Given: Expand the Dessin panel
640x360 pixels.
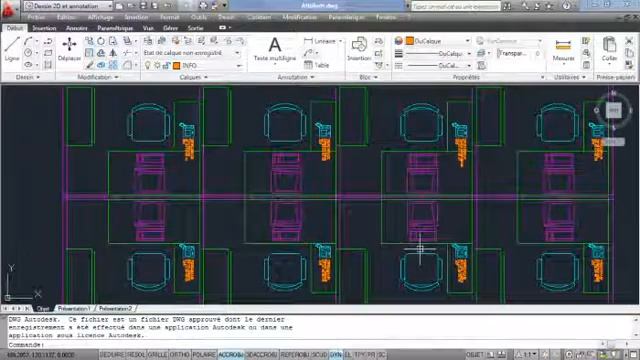Looking at the screenshot, I should [x=28, y=77].
